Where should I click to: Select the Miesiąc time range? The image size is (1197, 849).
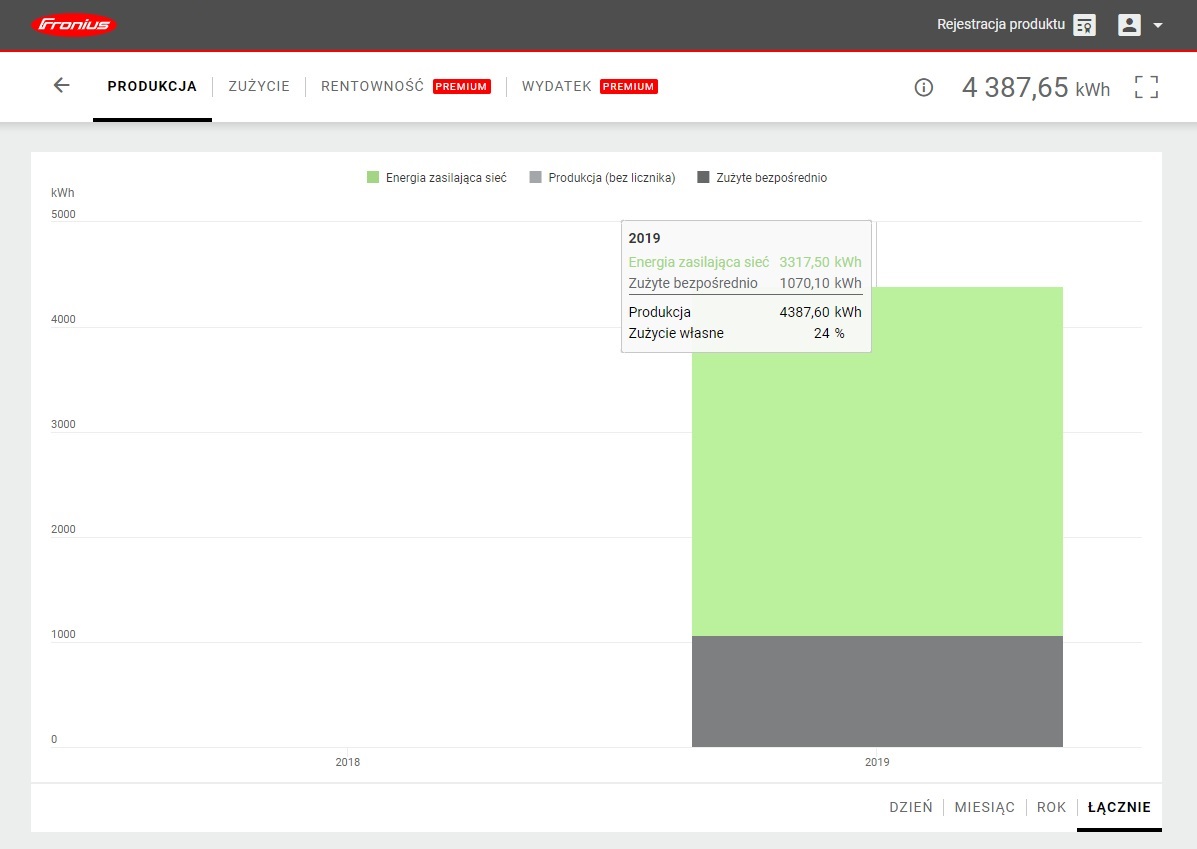[984, 807]
